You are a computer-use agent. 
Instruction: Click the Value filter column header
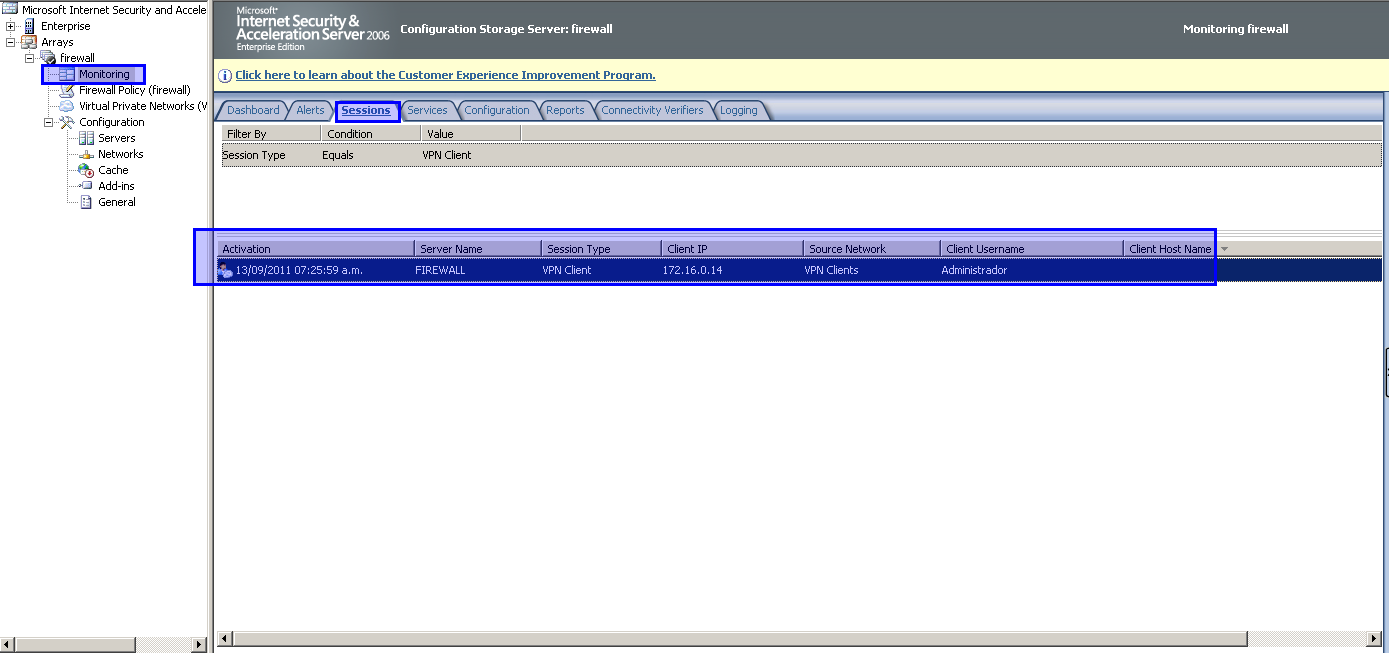pyautogui.click(x=471, y=134)
